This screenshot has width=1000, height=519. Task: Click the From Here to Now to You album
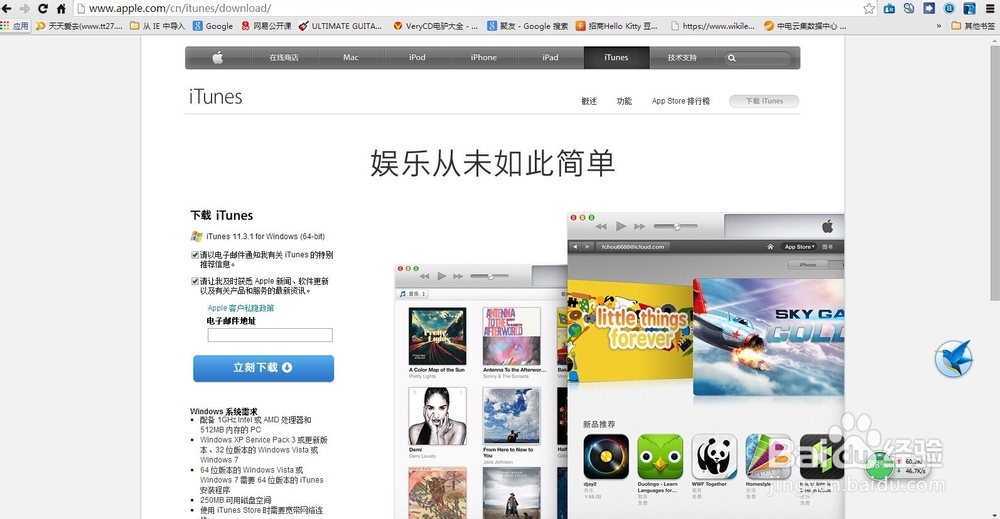[511, 416]
